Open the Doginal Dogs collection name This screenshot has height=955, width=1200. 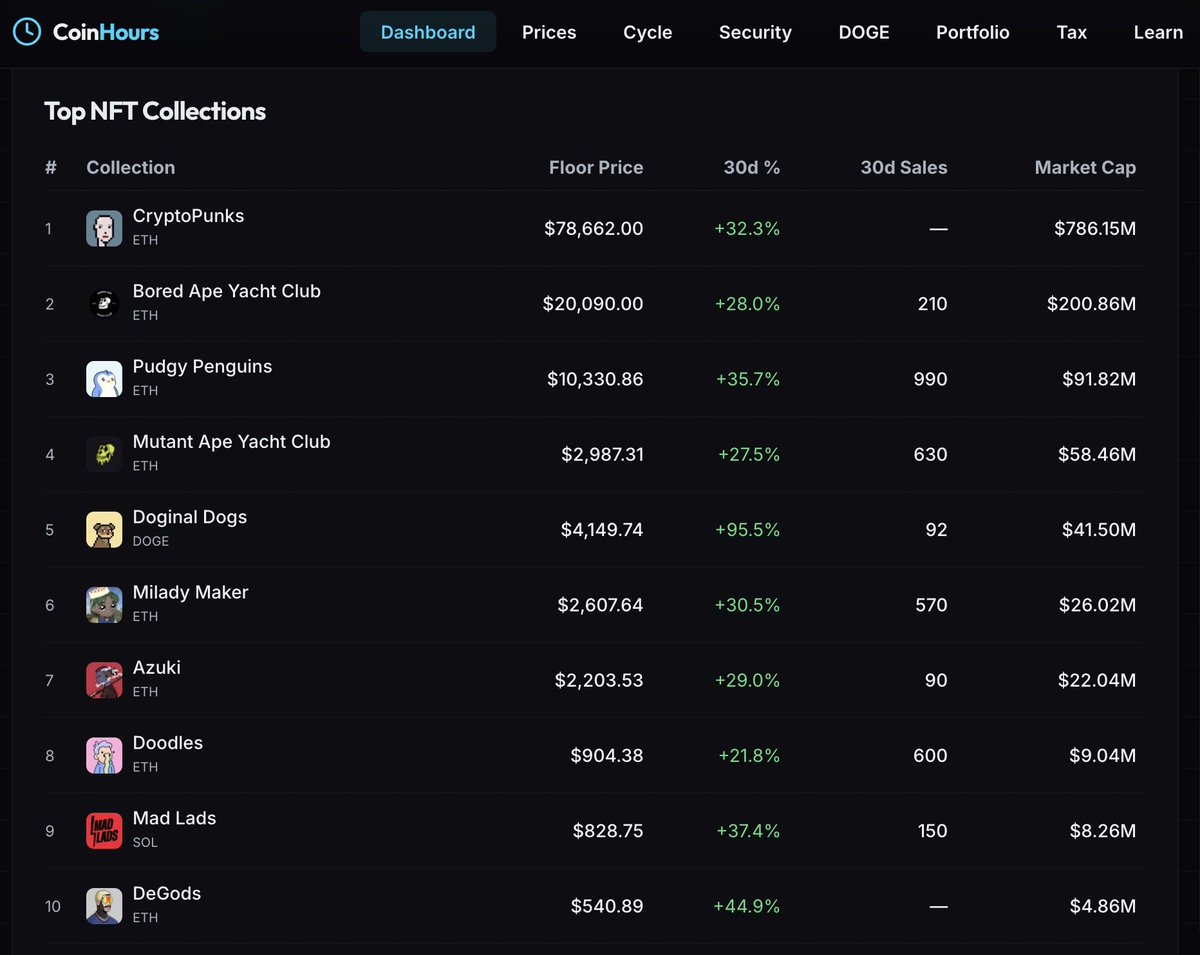[190, 517]
